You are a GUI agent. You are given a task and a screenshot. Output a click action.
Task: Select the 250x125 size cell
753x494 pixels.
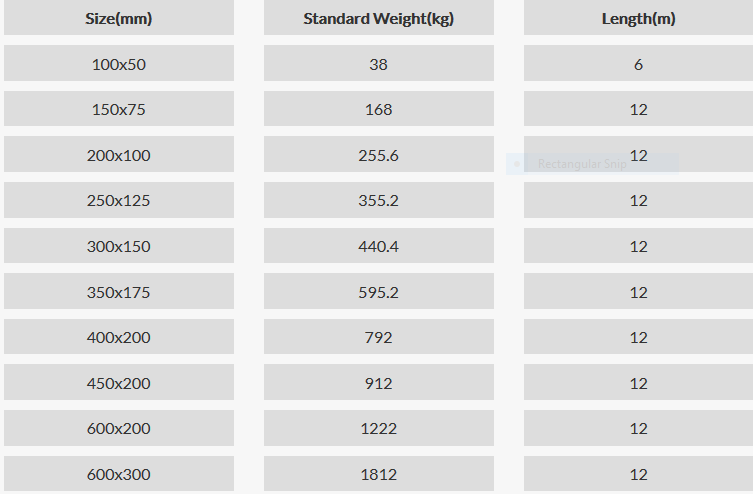pyautogui.click(x=119, y=200)
